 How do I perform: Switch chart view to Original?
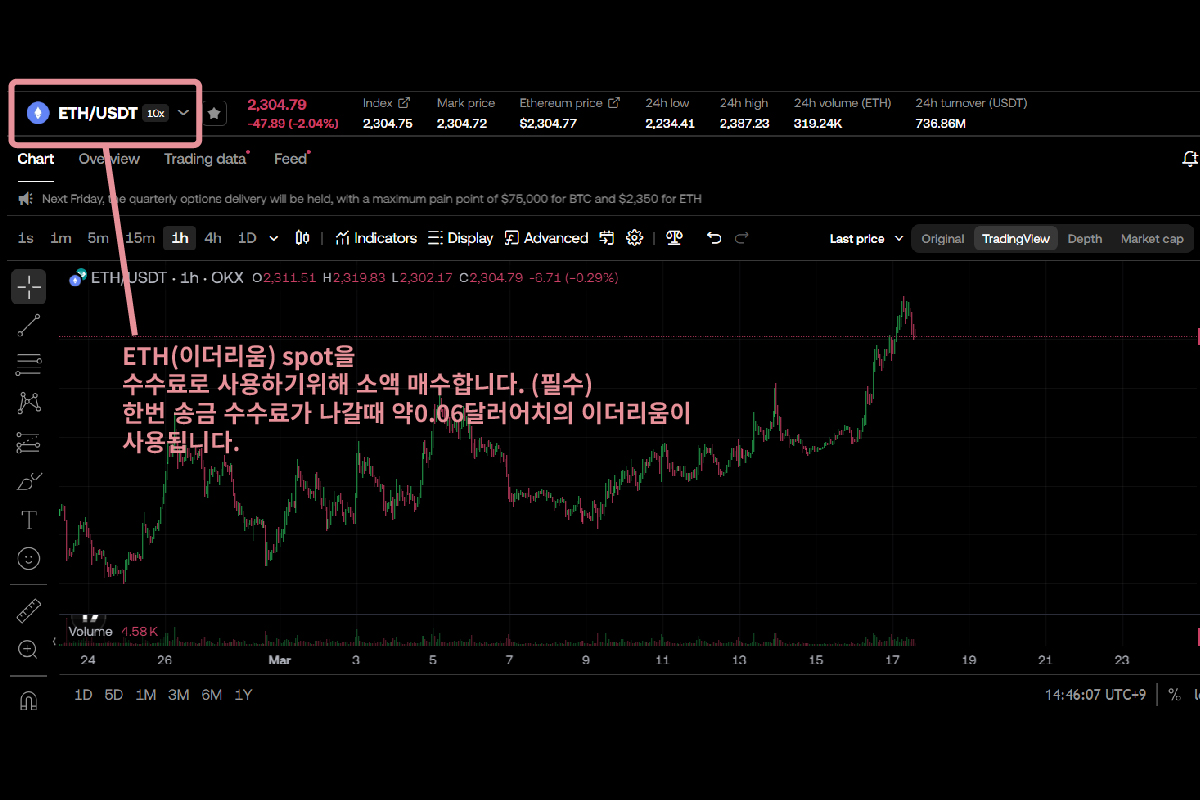coord(942,239)
